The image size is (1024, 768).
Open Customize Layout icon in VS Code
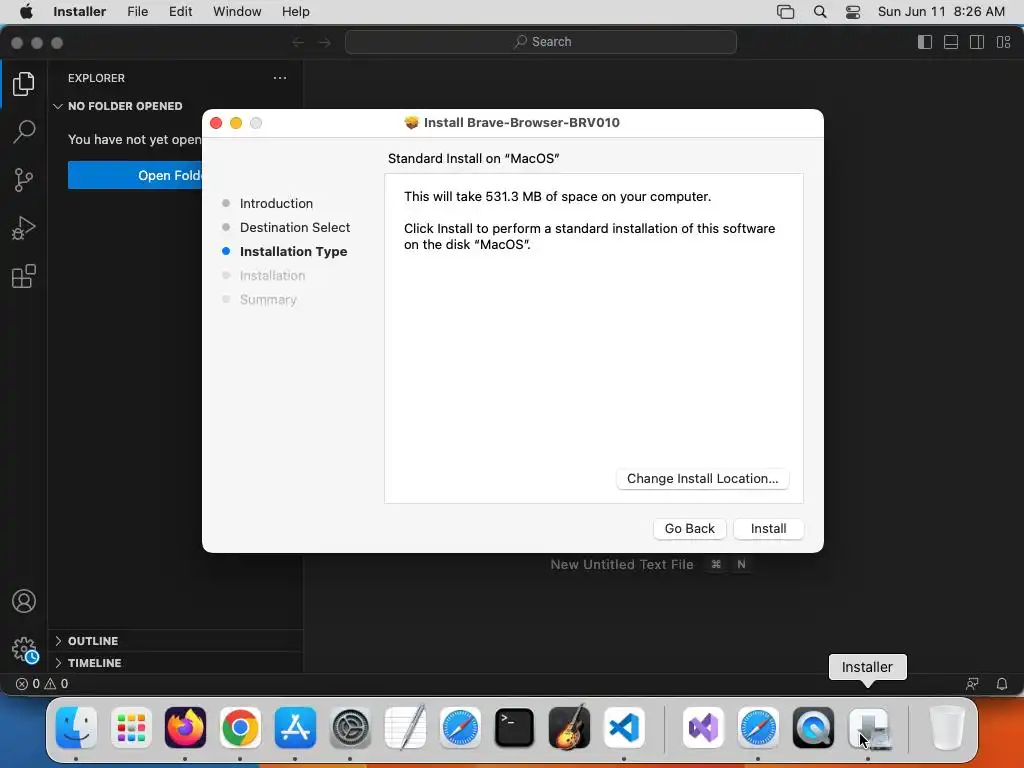pos(1004,42)
